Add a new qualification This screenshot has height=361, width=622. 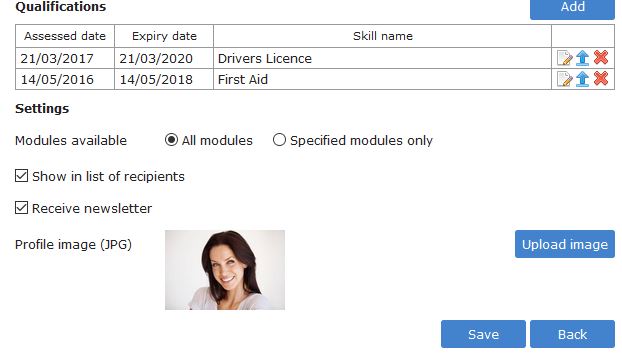click(x=572, y=7)
